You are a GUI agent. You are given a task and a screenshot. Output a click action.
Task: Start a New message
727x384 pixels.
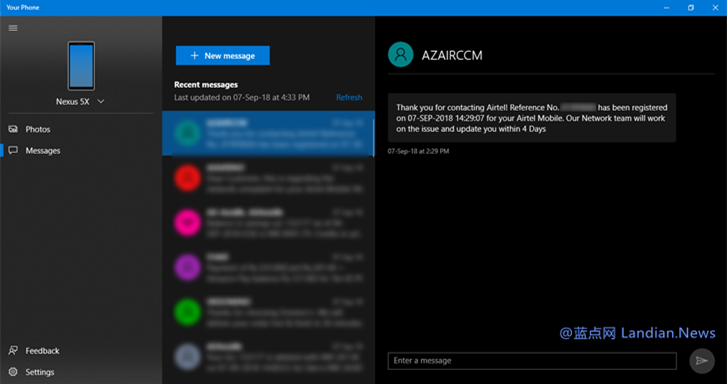223,56
